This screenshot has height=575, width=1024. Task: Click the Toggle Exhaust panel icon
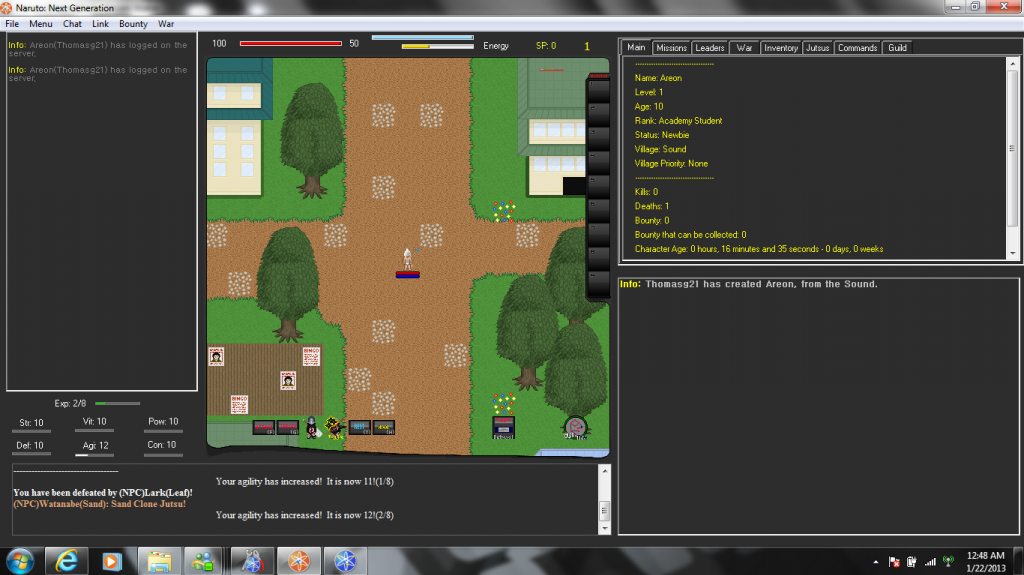(x=503, y=427)
